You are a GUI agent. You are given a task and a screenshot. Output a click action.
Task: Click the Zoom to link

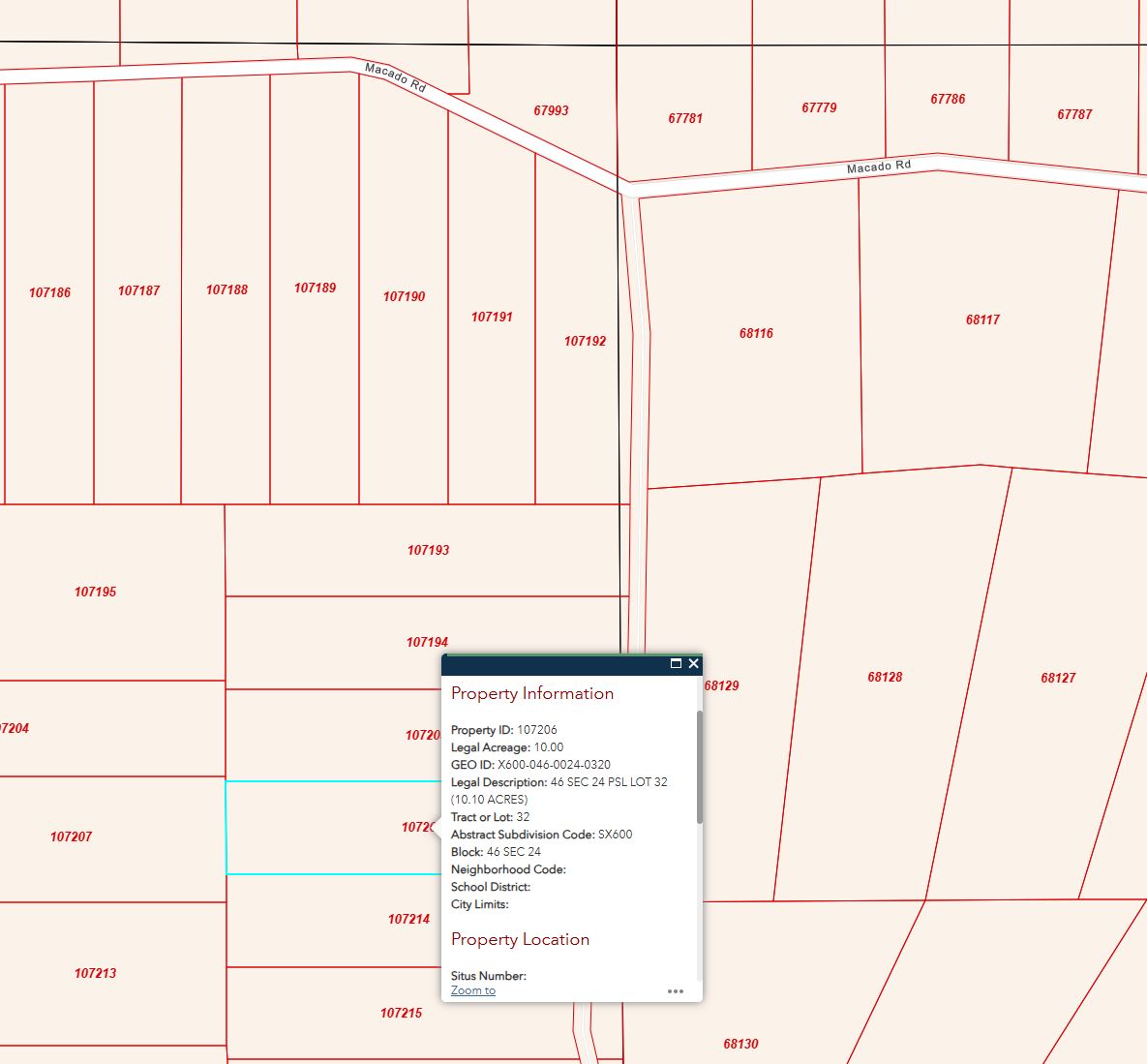472,990
